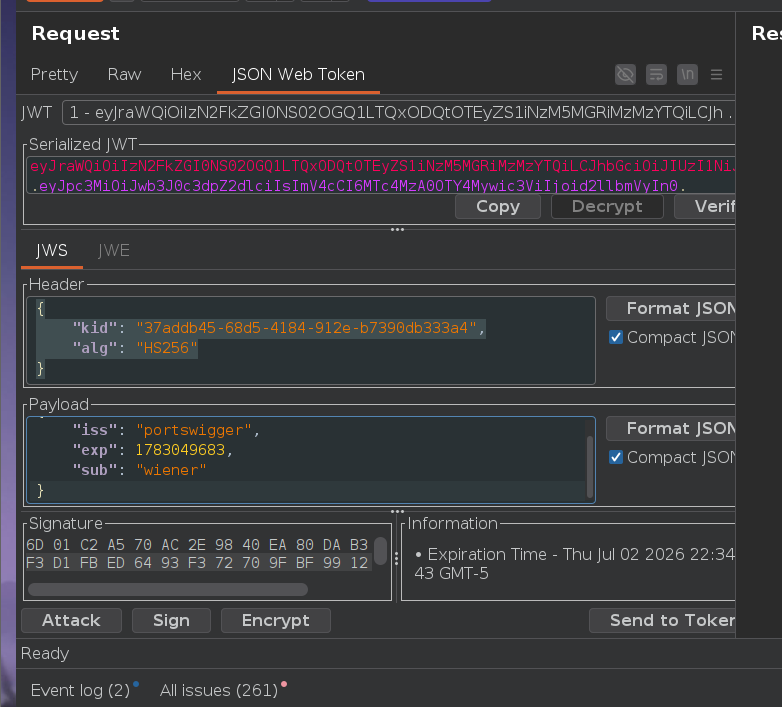The image size is (782, 707).
Task: Click the splitter dots below Serialized JWT
Action: coord(397,229)
